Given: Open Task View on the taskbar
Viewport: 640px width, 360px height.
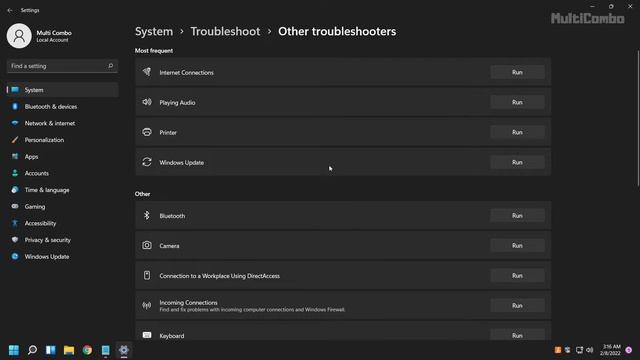Looking at the screenshot, I should tap(51, 350).
